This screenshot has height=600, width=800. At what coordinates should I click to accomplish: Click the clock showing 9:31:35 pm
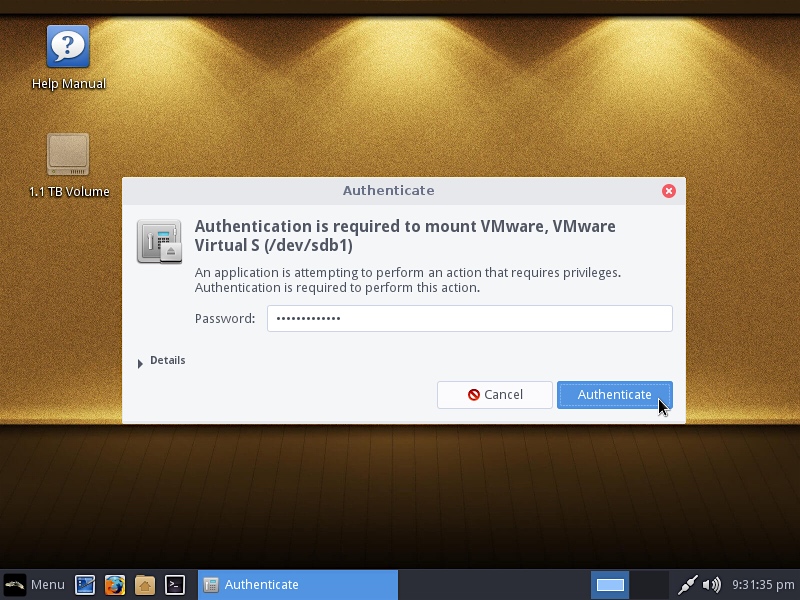(763, 585)
